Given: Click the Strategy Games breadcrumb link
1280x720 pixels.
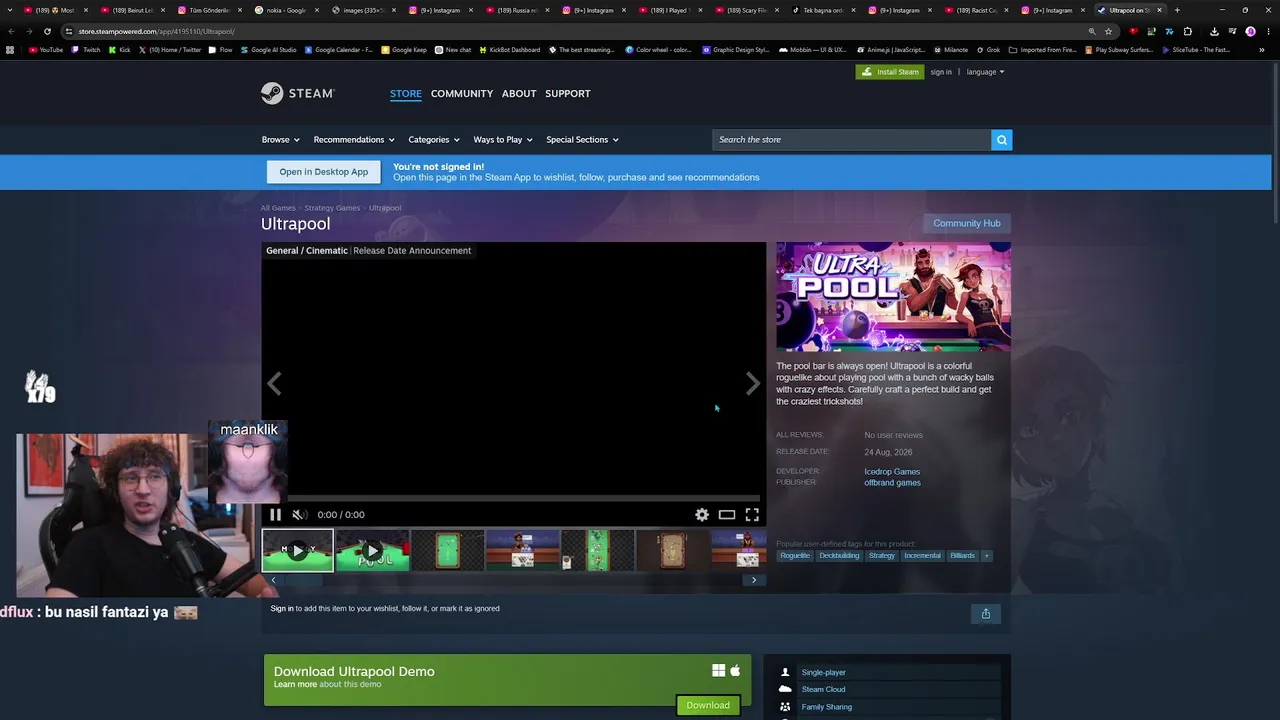Looking at the screenshot, I should click(332, 208).
